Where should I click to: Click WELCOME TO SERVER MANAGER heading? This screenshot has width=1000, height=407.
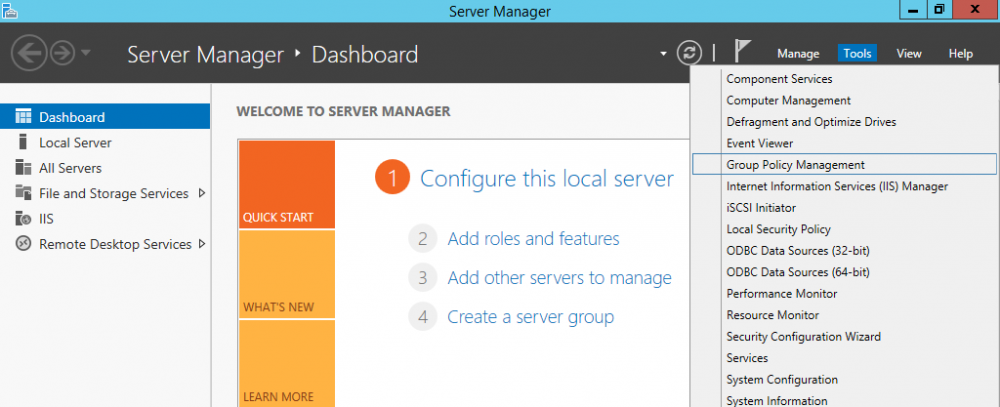(x=343, y=112)
